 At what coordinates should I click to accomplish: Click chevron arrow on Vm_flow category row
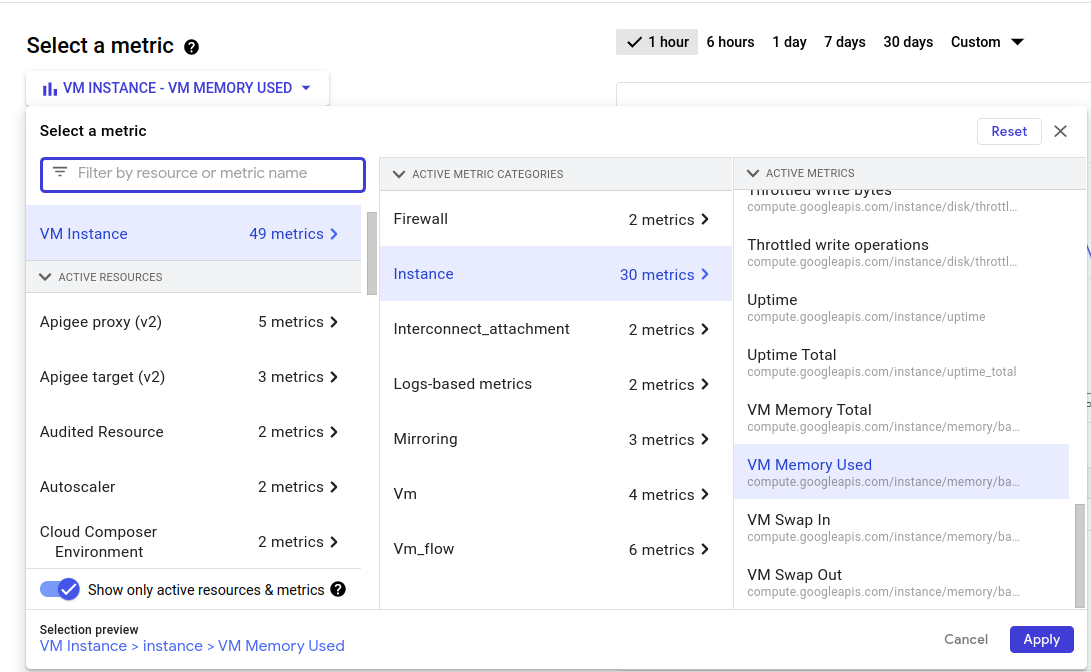tap(705, 550)
